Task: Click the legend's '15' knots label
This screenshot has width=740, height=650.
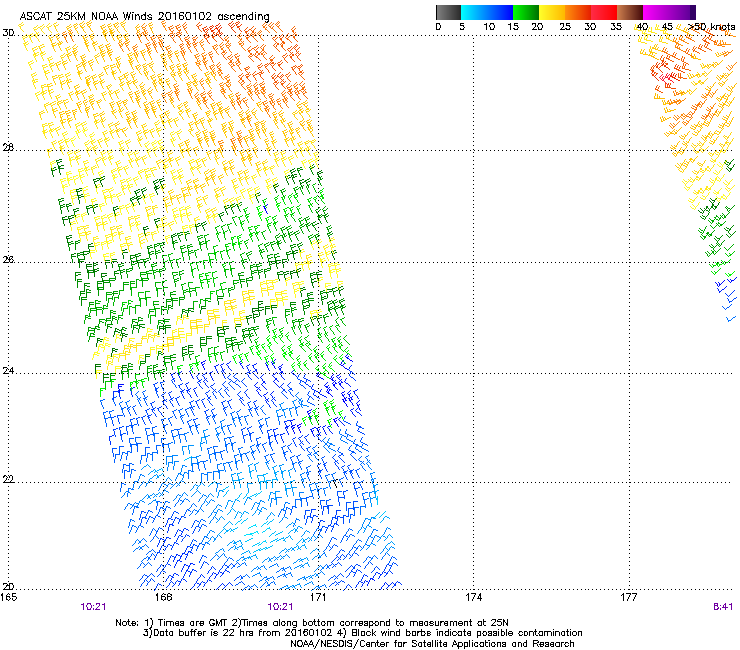Action: tap(513, 26)
